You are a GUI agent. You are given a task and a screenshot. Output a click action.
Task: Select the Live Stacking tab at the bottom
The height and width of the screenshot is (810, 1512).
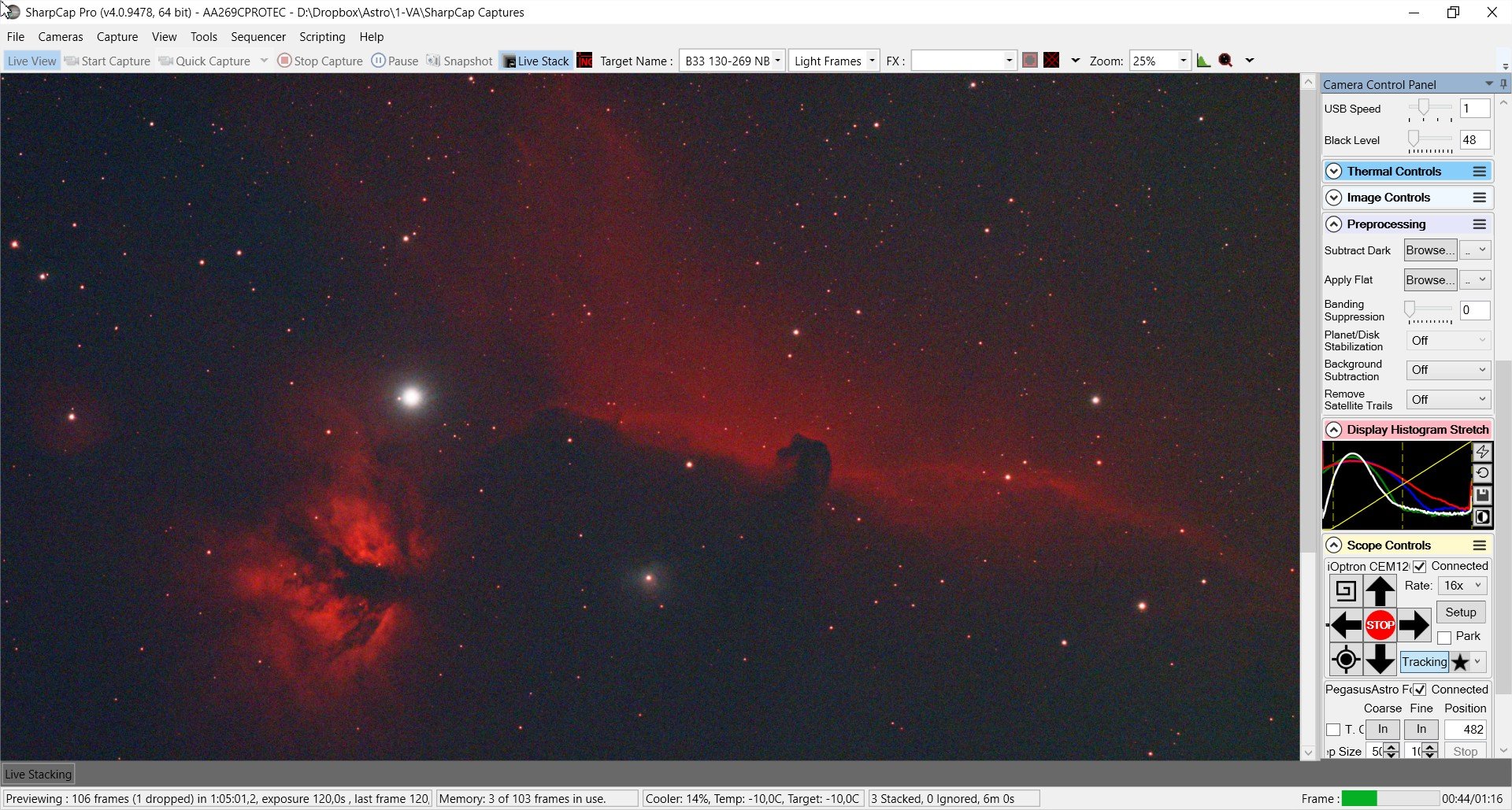click(x=39, y=774)
